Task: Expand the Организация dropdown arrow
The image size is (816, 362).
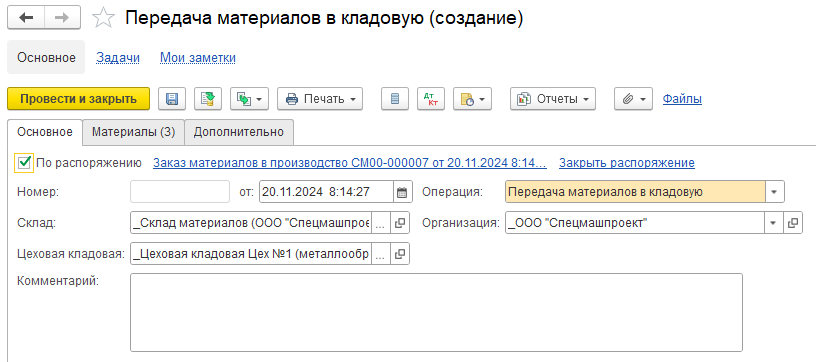Action: coord(774,223)
